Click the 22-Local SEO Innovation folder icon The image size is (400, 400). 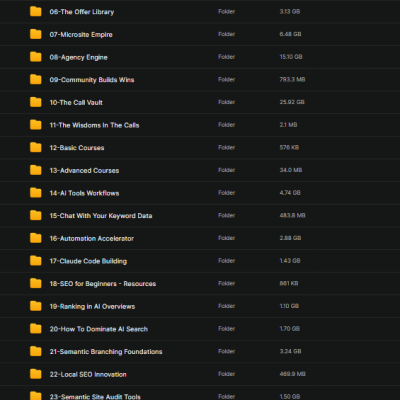click(x=36, y=374)
